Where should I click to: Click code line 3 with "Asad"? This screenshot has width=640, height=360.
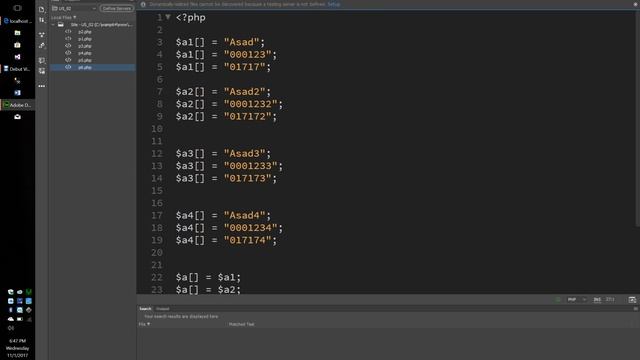(220, 42)
